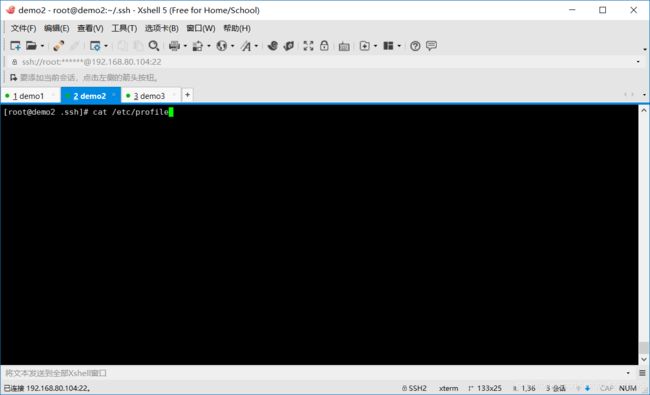Image resolution: width=650 pixels, height=395 pixels.
Task: Expand the Properties icon dropdown arrow
Action: (106, 46)
